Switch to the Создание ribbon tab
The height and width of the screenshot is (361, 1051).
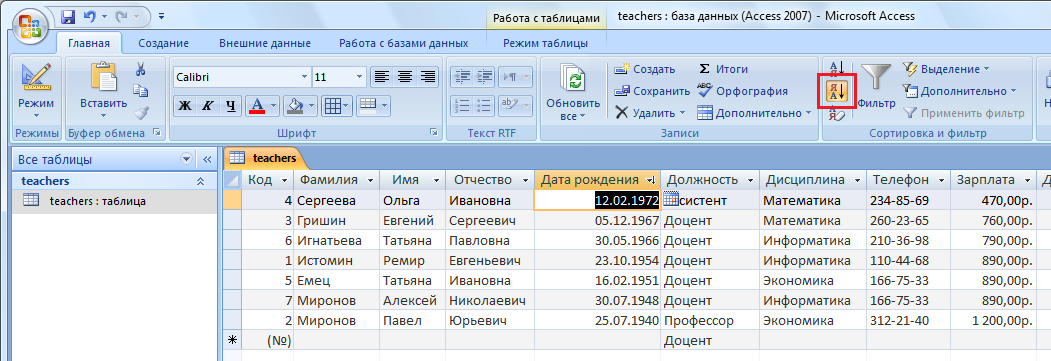click(x=164, y=43)
